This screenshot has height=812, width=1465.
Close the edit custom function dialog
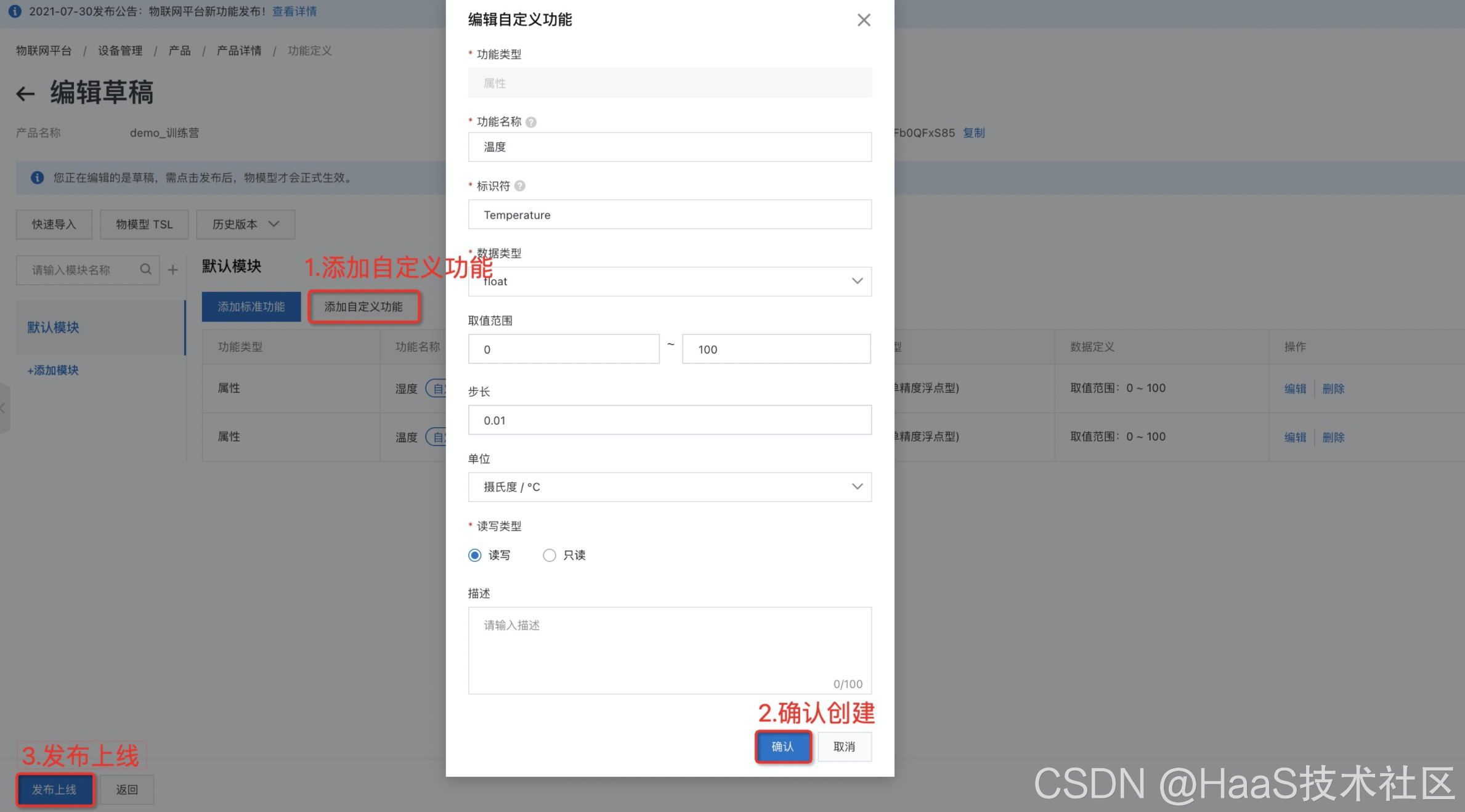pyautogui.click(x=864, y=20)
